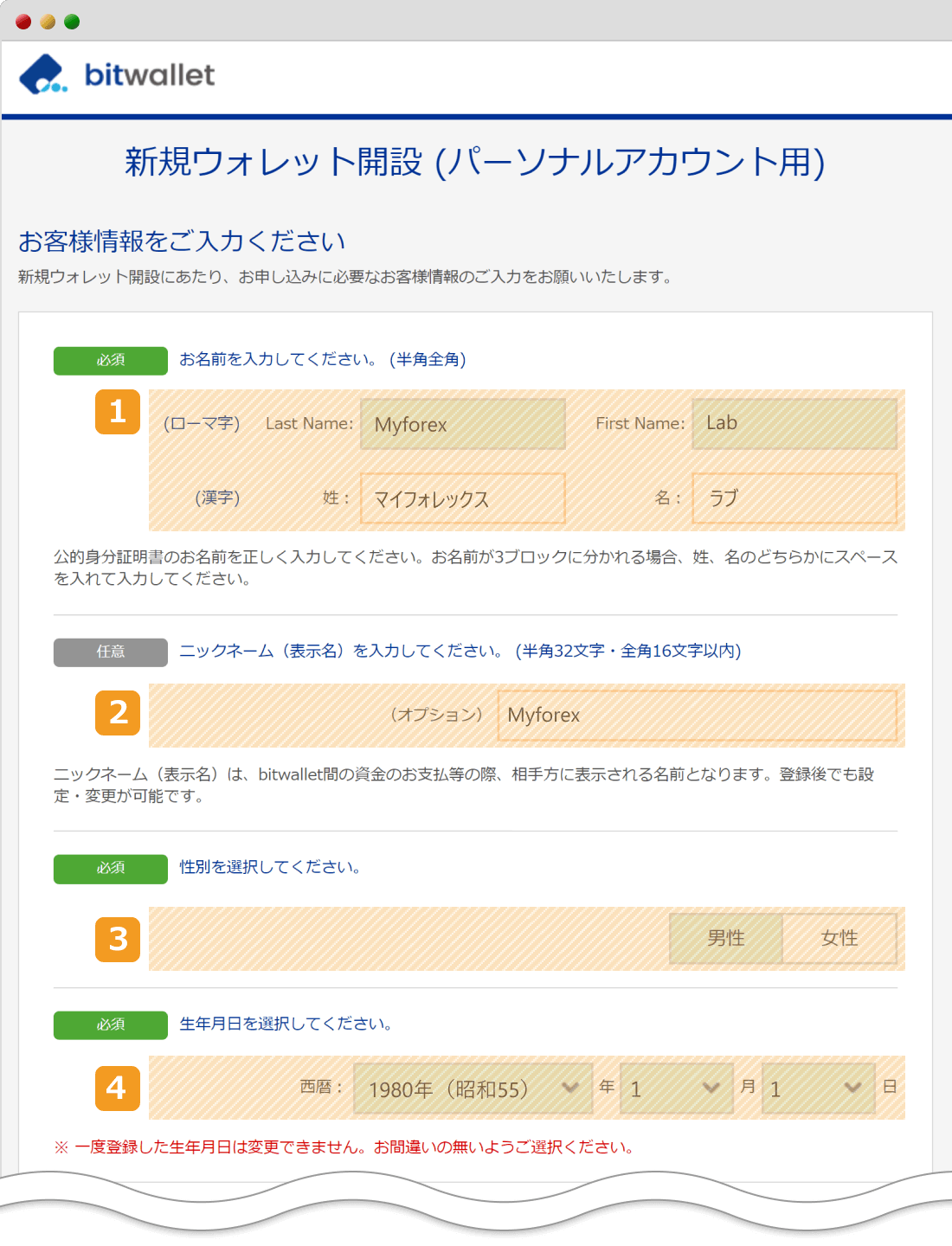Click the 西暦： label text
Image resolution: width=952 pixels, height=1246 pixels.
322,1088
